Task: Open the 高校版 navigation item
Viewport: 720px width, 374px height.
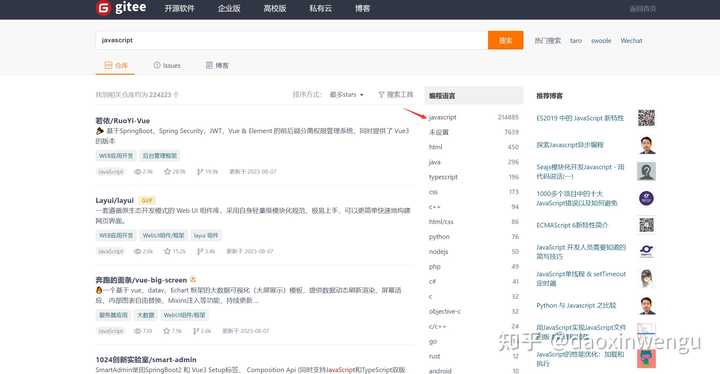Action: [x=275, y=8]
